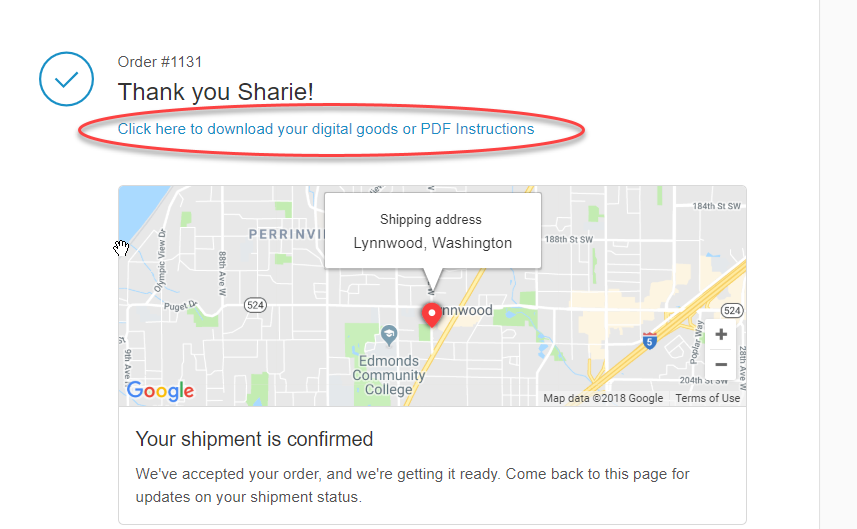Zoom in the map with plus button

click(x=721, y=334)
